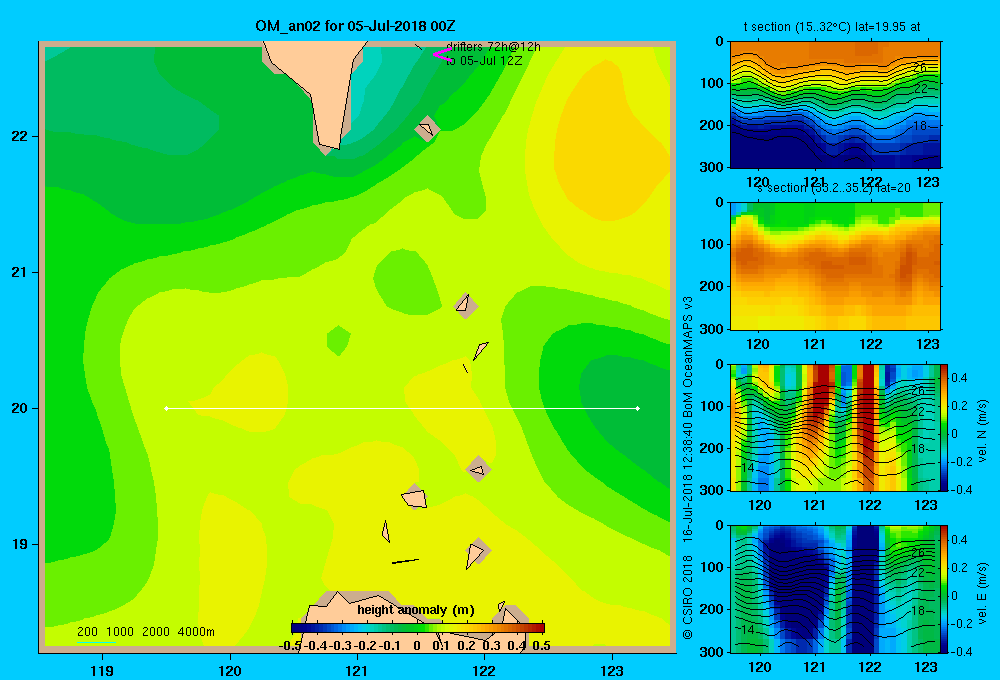Screen dimensions: 1000x680
Task: Select the 'height anomaly (m)' label
Action: tap(416, 610)
